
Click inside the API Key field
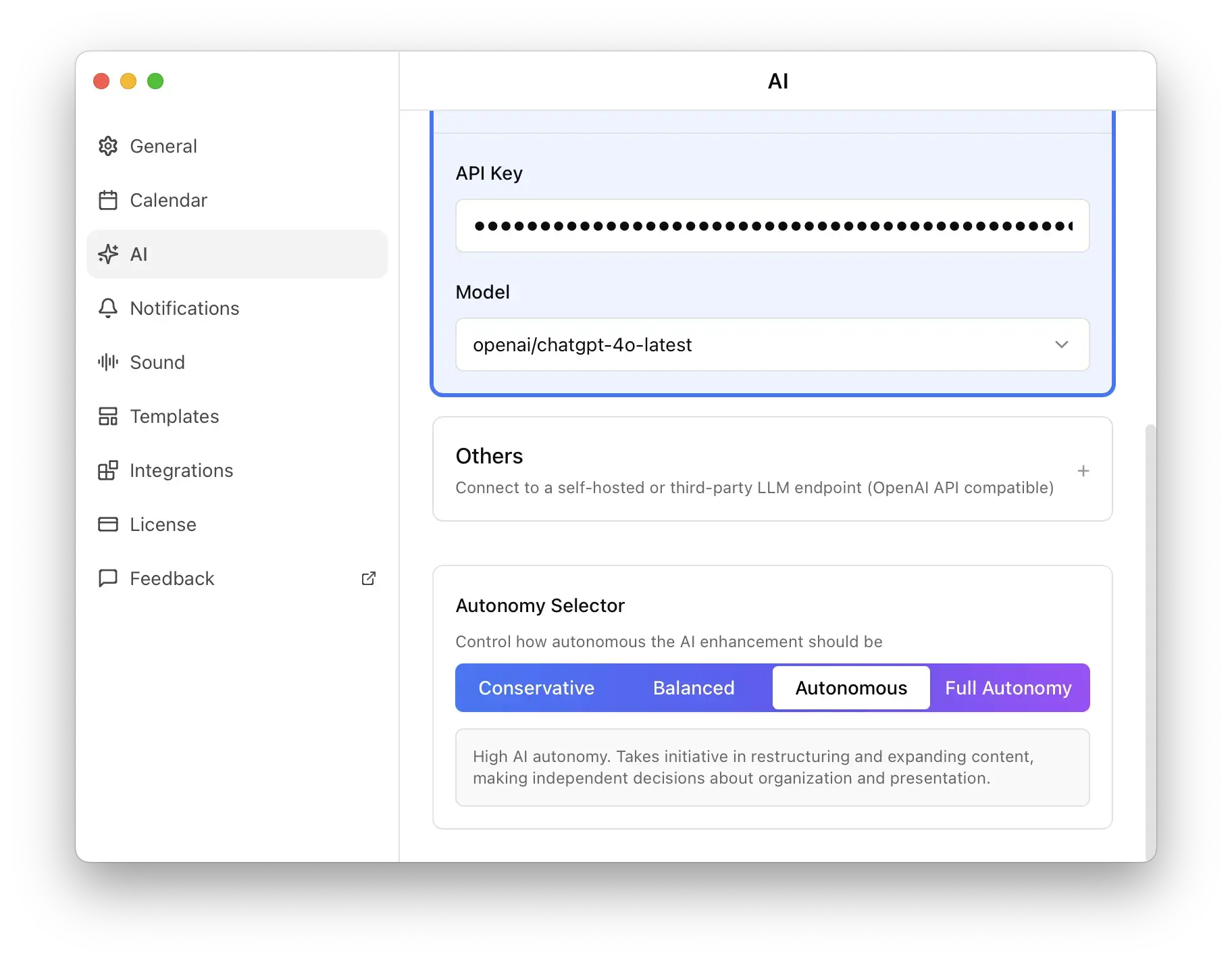(x=772, y=226)
